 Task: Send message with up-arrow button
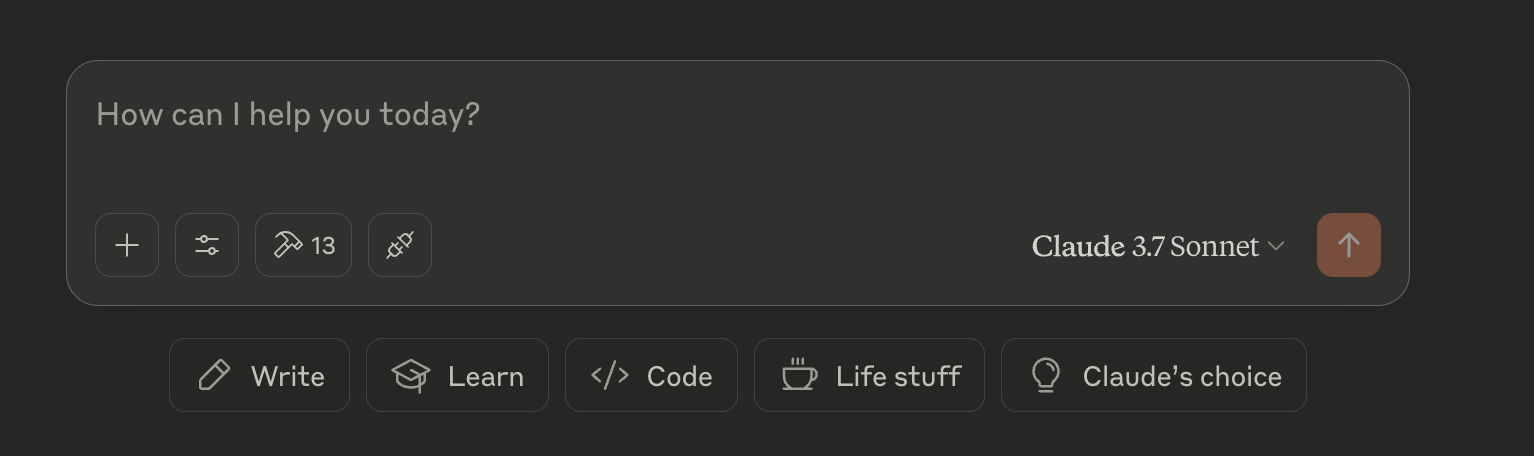pos(1349,245)
